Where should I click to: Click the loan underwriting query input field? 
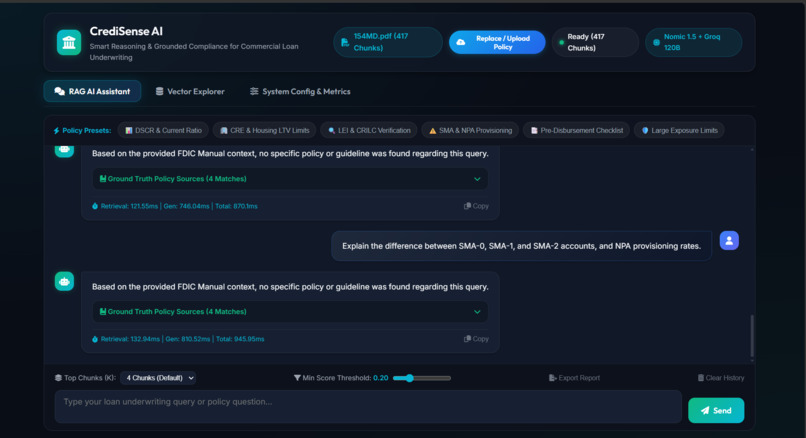[368, 407]
